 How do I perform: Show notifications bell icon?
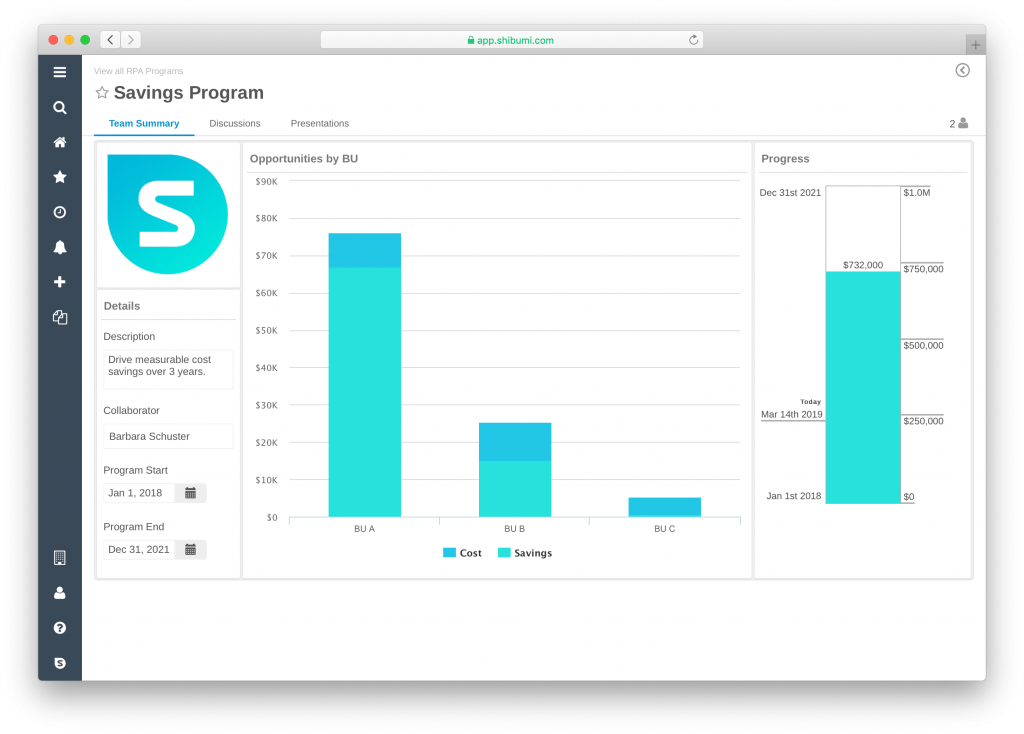(60, 247)
